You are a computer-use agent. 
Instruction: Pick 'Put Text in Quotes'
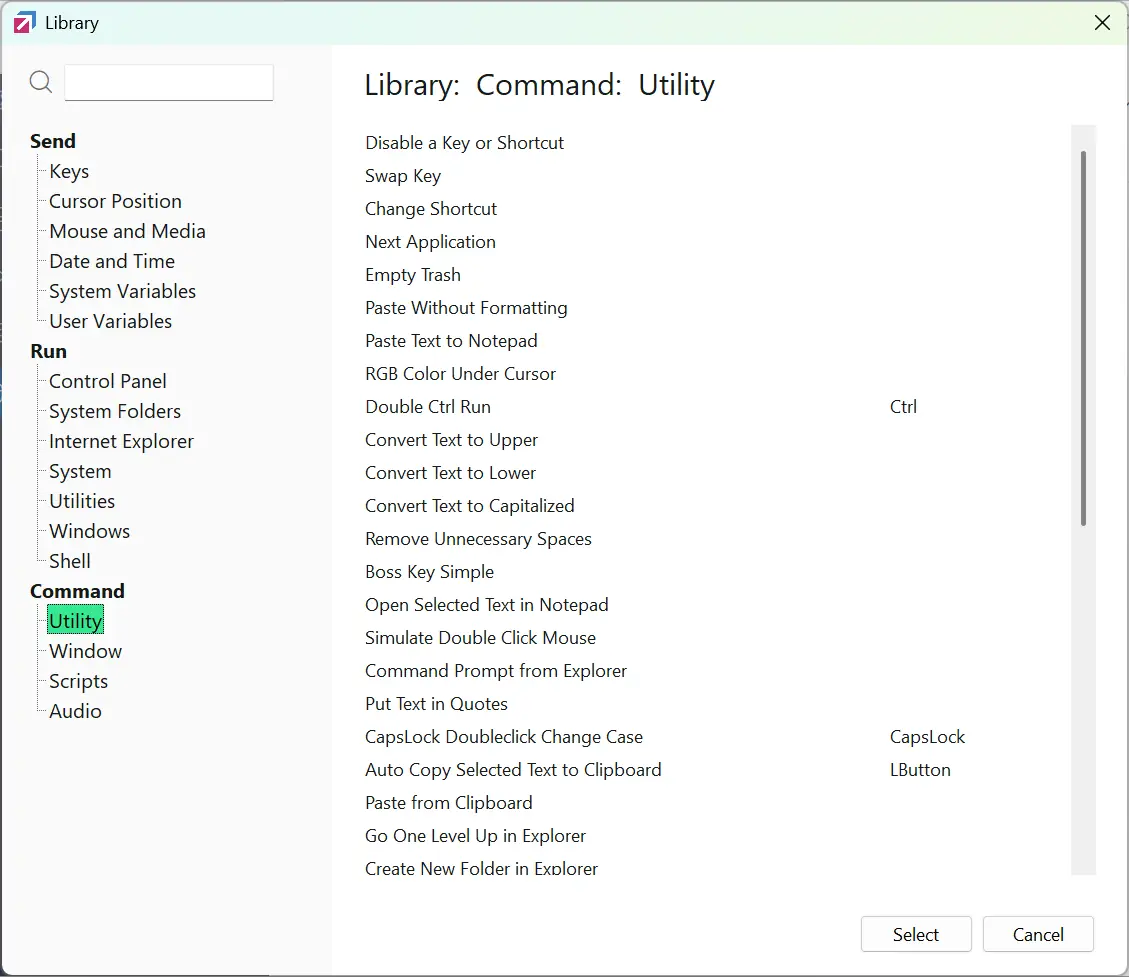pos(436,704)
